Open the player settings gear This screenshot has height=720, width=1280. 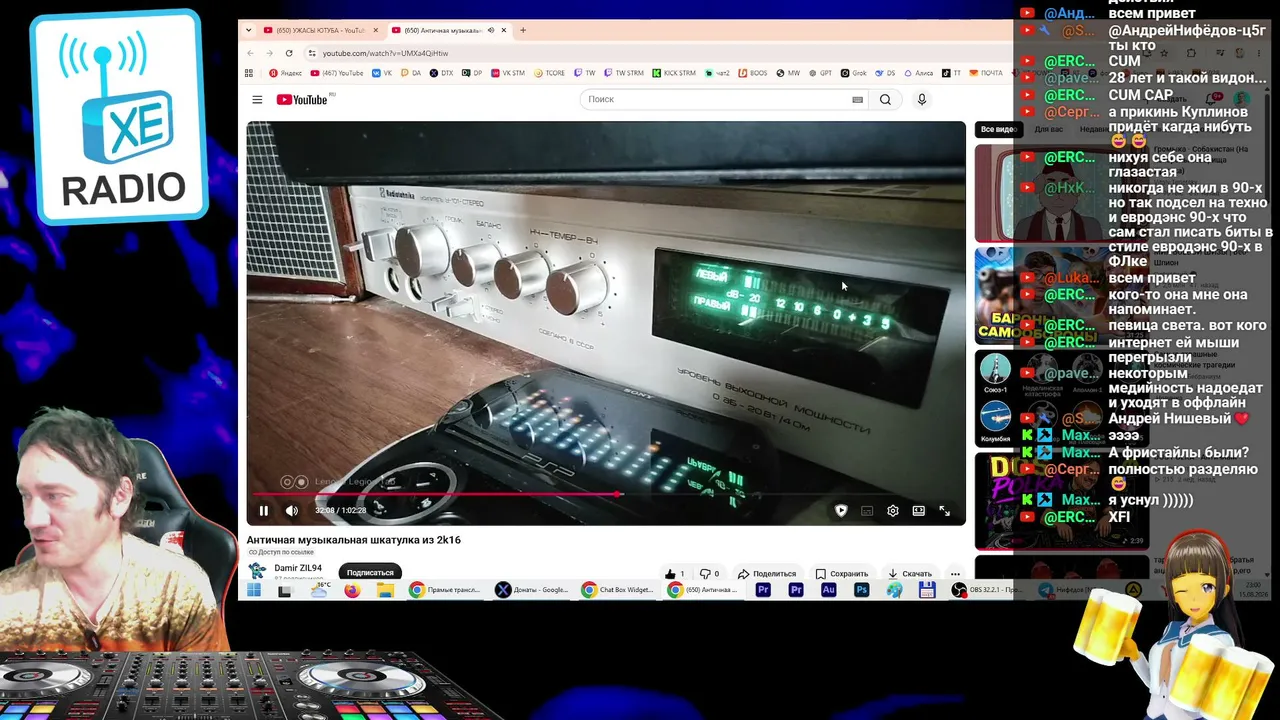coord(893,511)
